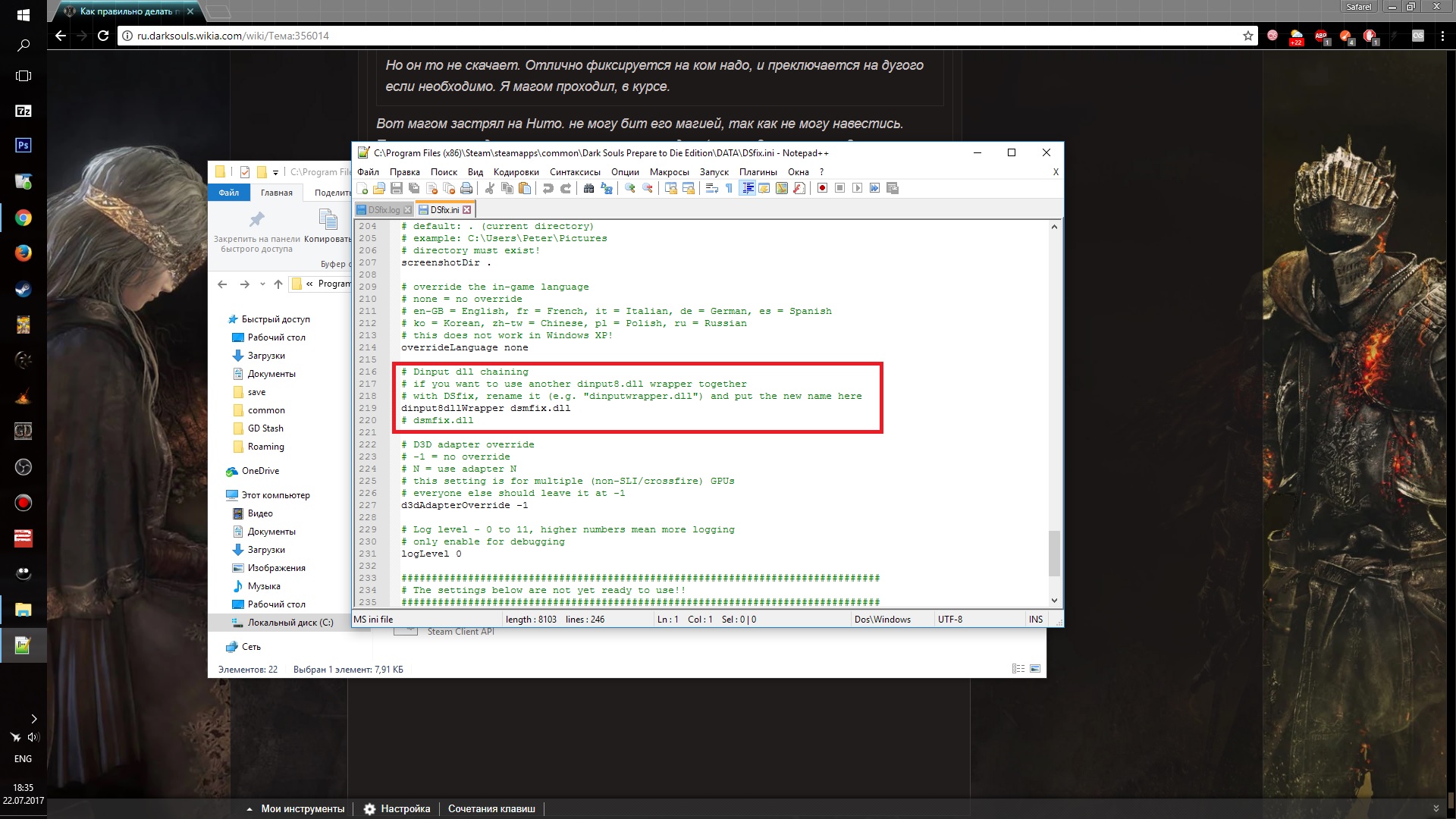Switch to the DSfix.log tab
1456x819 pixels.
tap(384, 210)
